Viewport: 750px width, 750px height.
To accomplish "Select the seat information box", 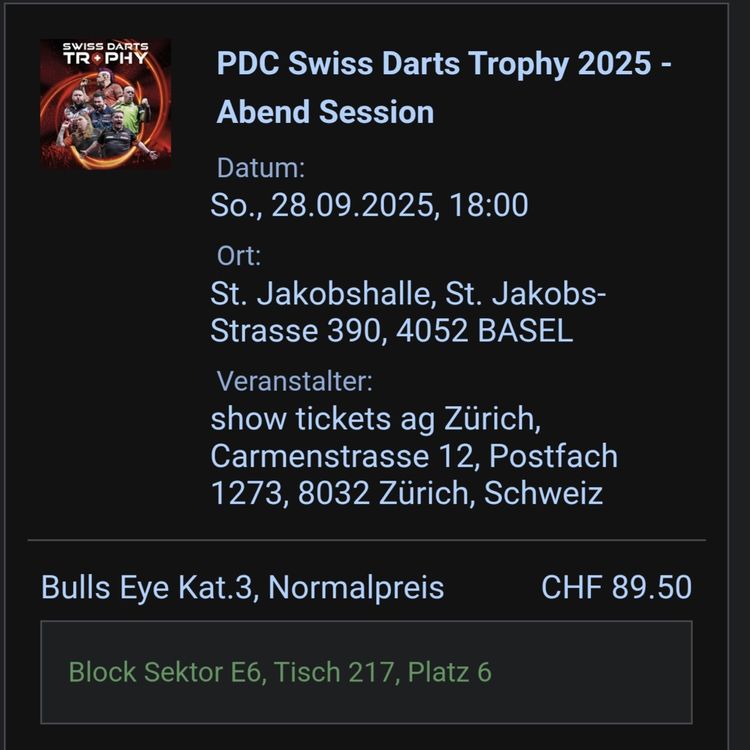I will click(366, 672).
